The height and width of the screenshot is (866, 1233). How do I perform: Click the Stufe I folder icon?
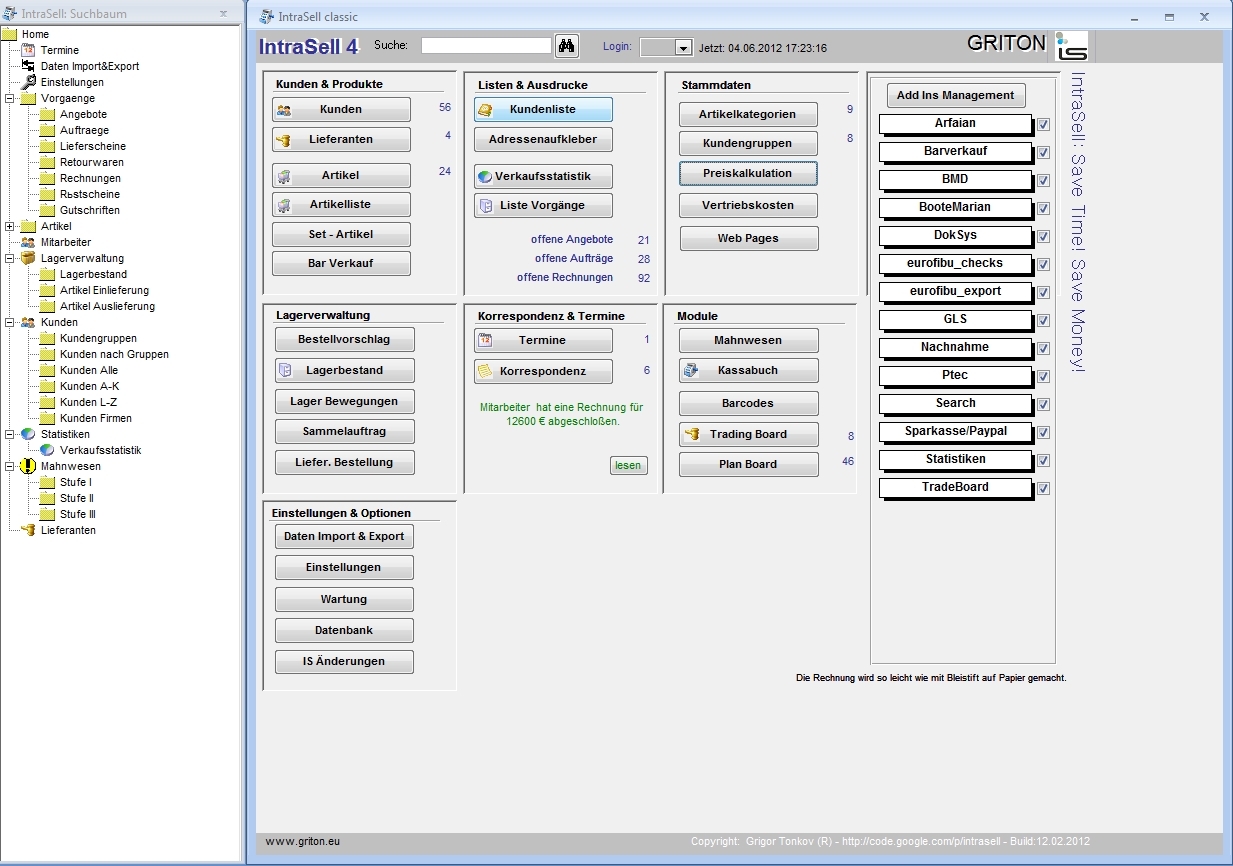pyautogui.click(x=47, y=482)
